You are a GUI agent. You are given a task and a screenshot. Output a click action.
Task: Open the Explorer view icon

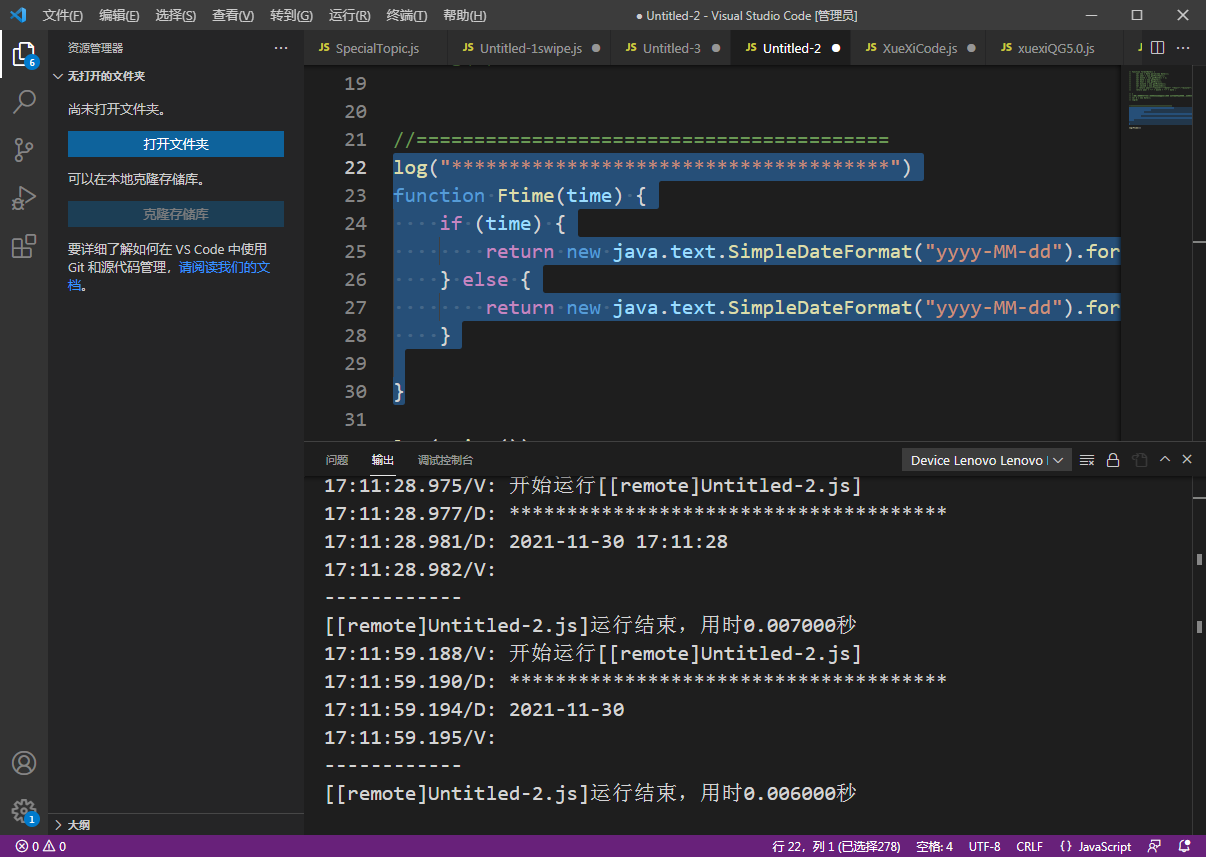click(x=25, y=55)
